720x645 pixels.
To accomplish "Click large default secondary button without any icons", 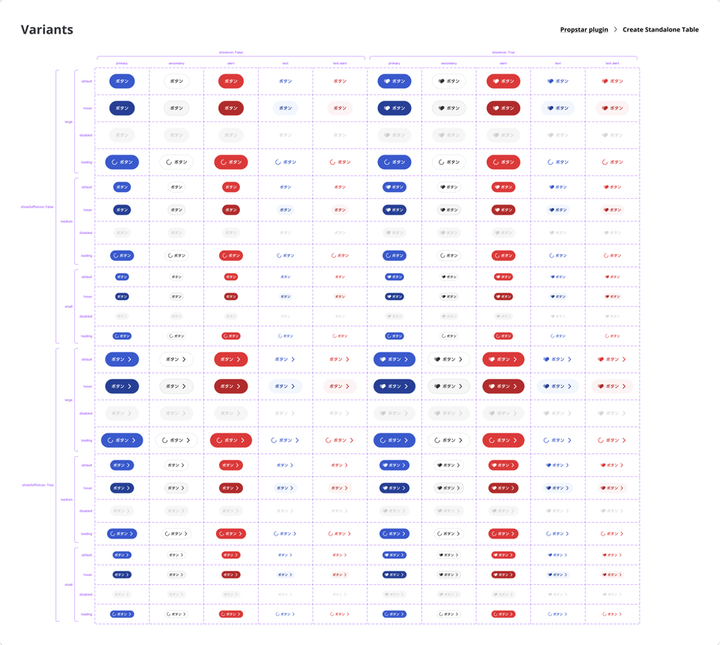I will (x=177, y=81).
